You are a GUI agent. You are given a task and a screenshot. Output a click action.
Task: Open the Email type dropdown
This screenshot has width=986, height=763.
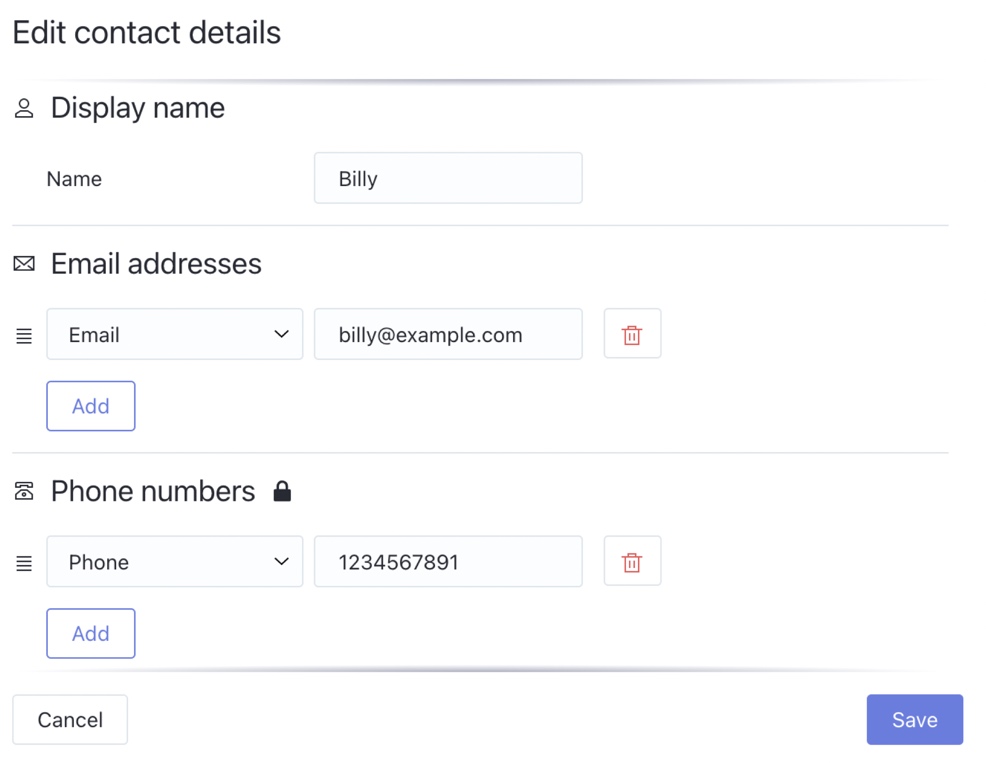point(175,334)
